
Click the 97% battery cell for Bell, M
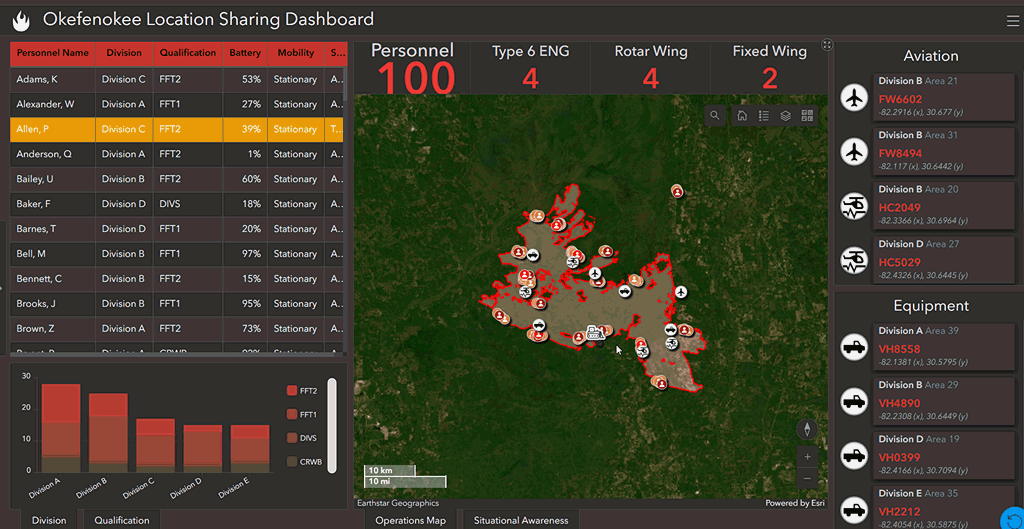(x=245, y=253)
